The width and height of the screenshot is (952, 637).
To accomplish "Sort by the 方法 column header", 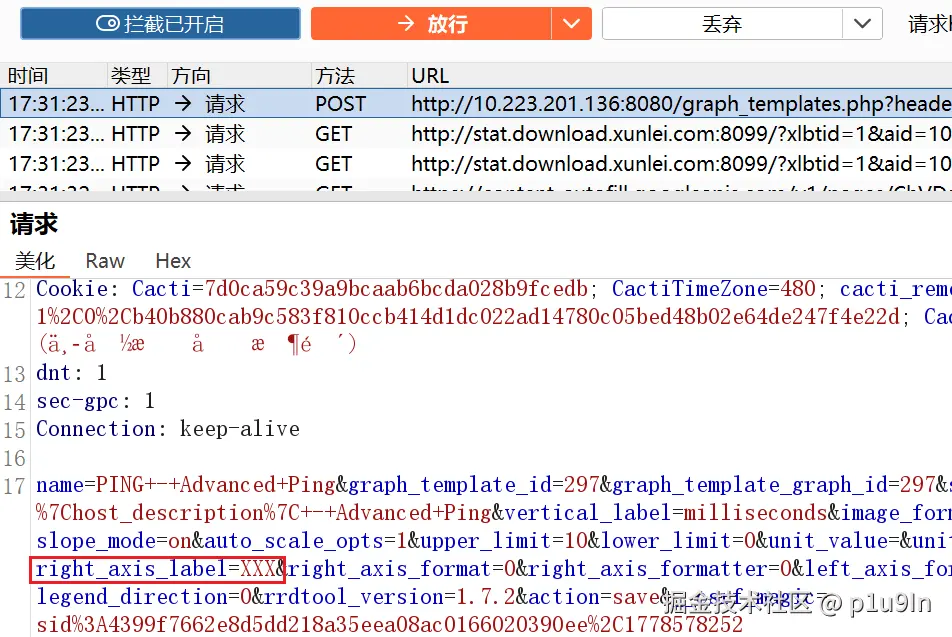I will [x=335, y=76].
